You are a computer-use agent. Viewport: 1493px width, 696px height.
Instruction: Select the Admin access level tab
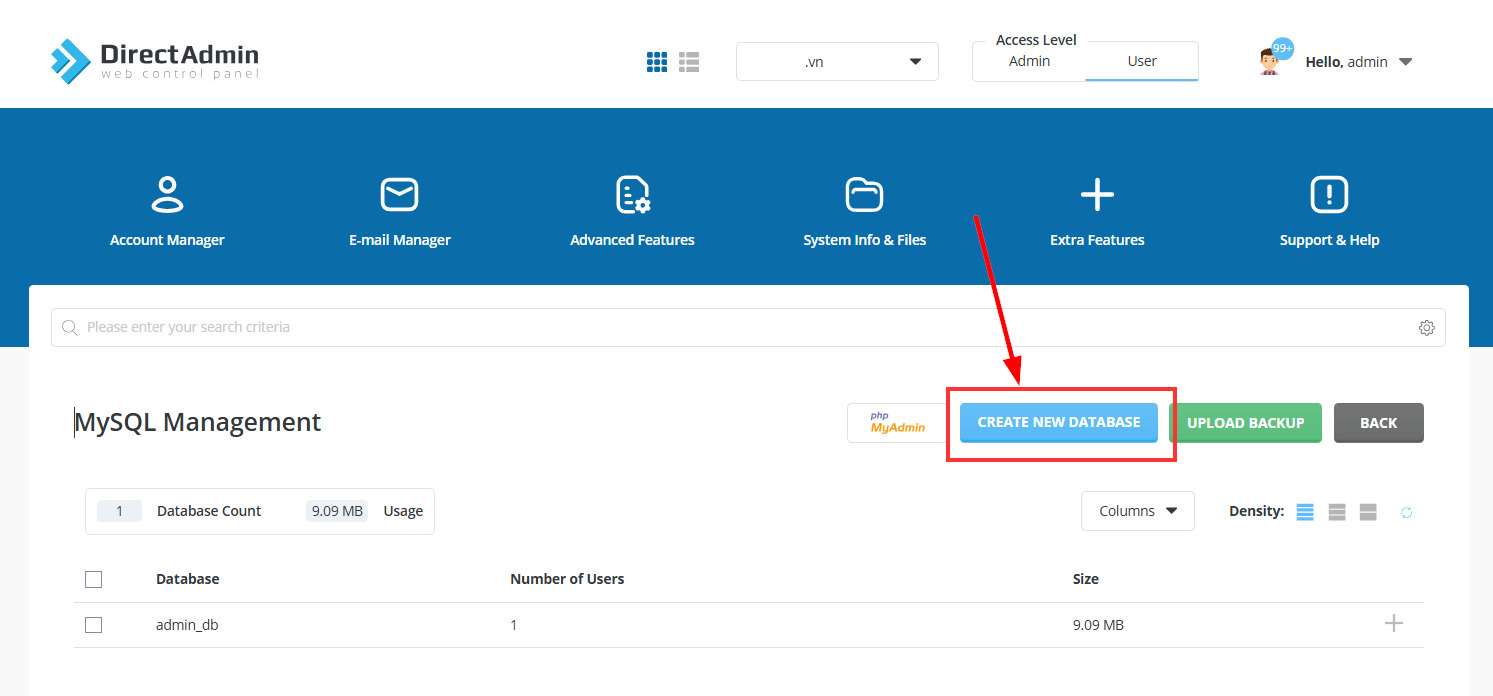[1029, 61]
